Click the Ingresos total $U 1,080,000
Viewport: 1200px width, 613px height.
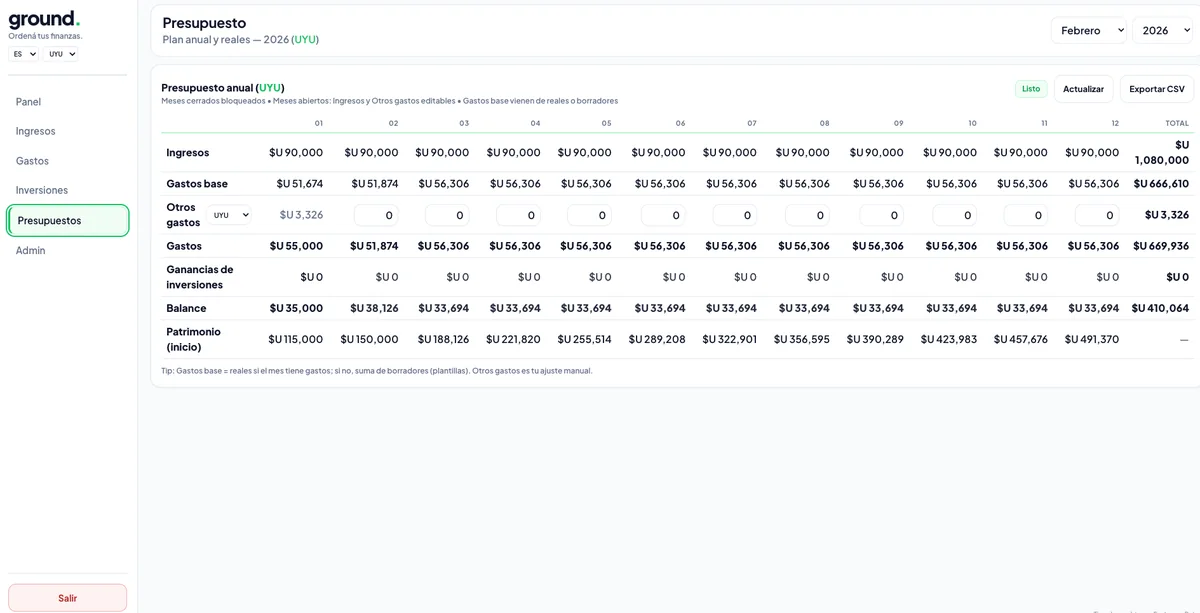pos(1161,152)
